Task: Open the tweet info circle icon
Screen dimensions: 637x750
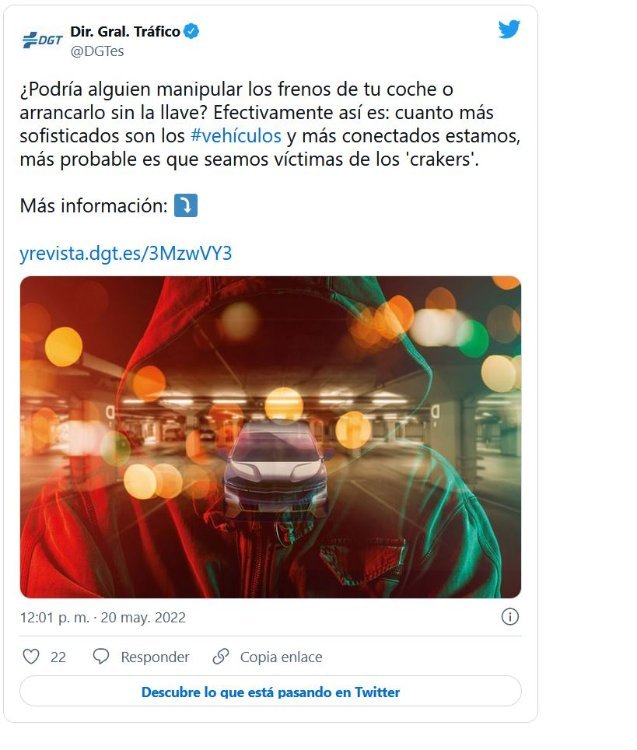Action: pos(510,617)
